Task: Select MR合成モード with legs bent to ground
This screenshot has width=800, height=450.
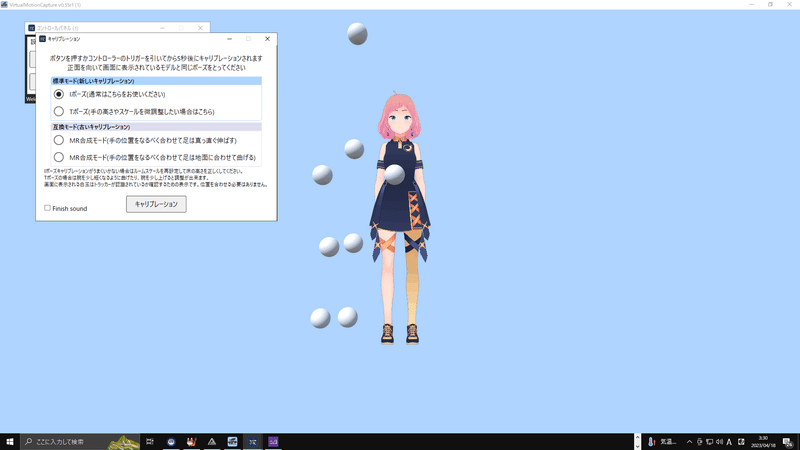Action: point(59,157)
